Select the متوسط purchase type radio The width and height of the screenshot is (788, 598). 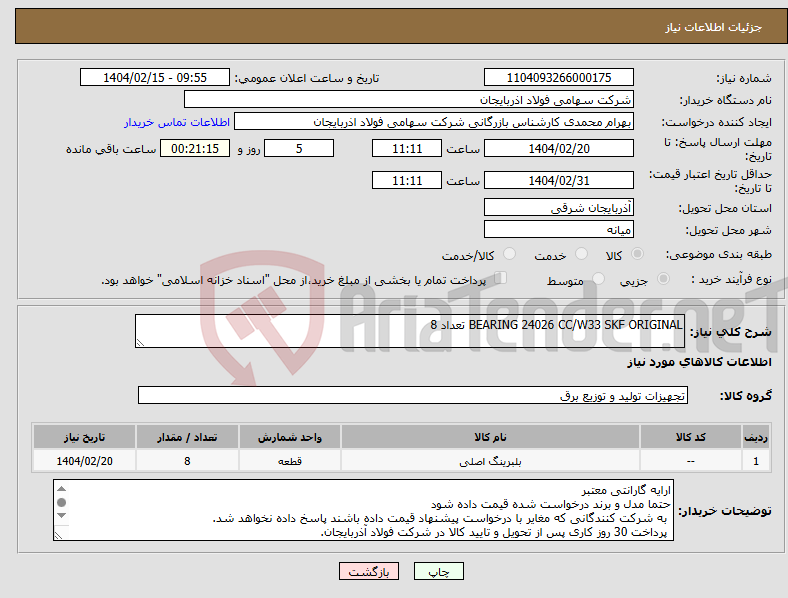click(598, 279)
